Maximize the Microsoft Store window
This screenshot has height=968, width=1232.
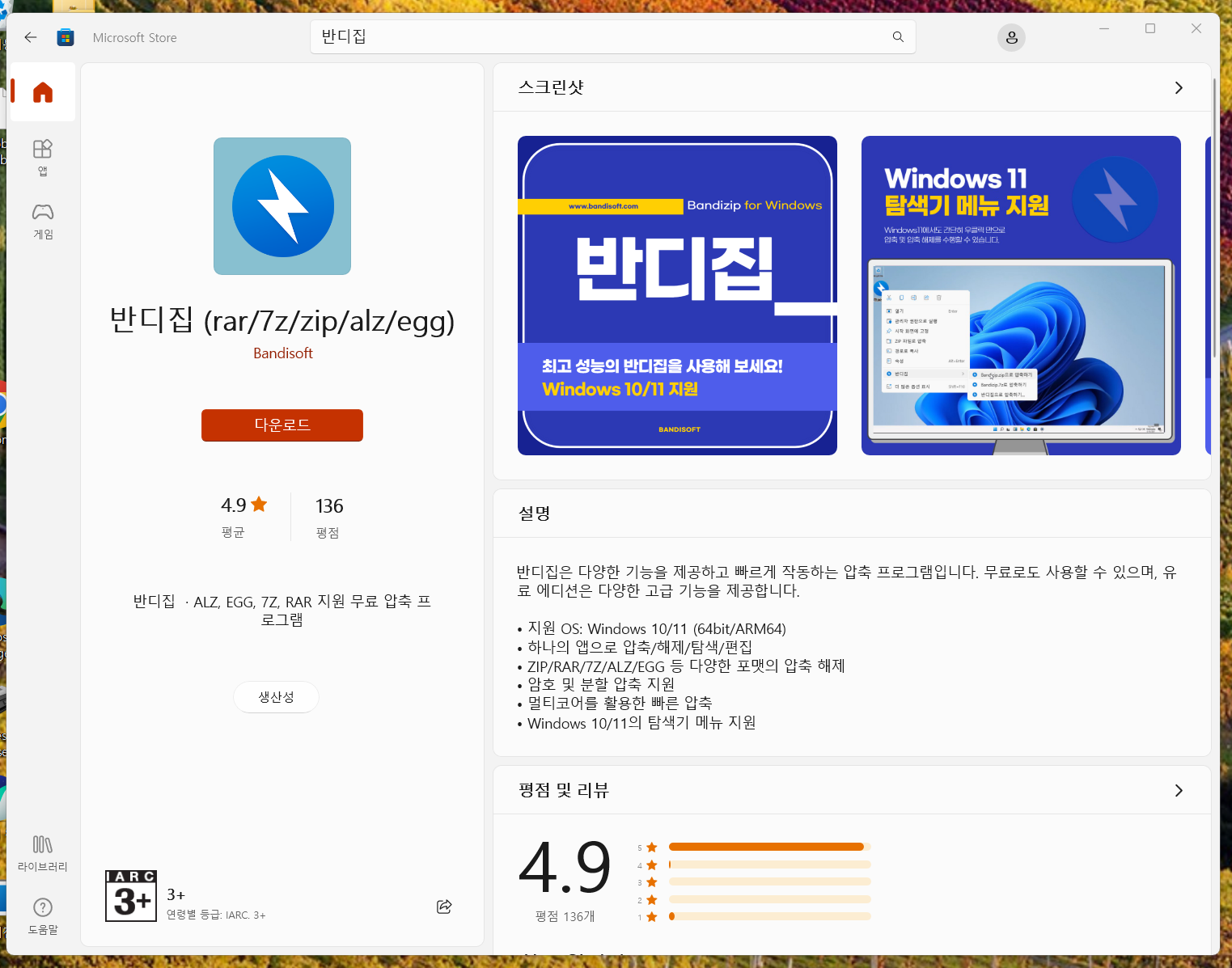coord(1150,28)
